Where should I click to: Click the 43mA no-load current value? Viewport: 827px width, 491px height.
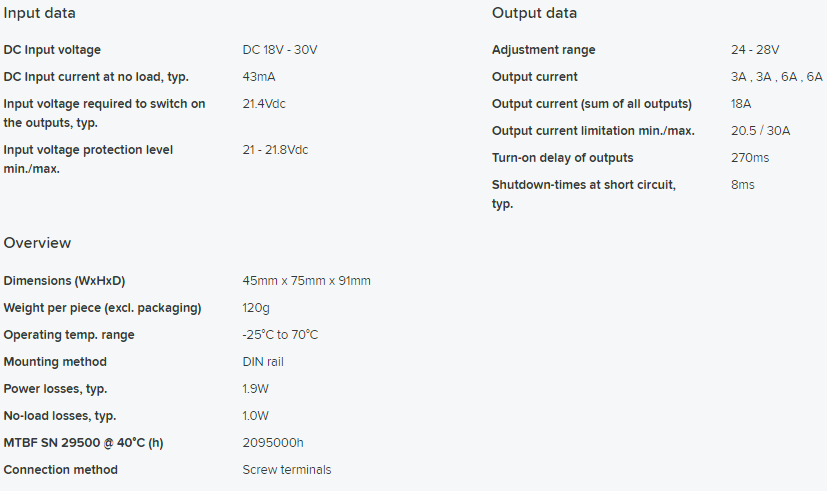[259, 77]
